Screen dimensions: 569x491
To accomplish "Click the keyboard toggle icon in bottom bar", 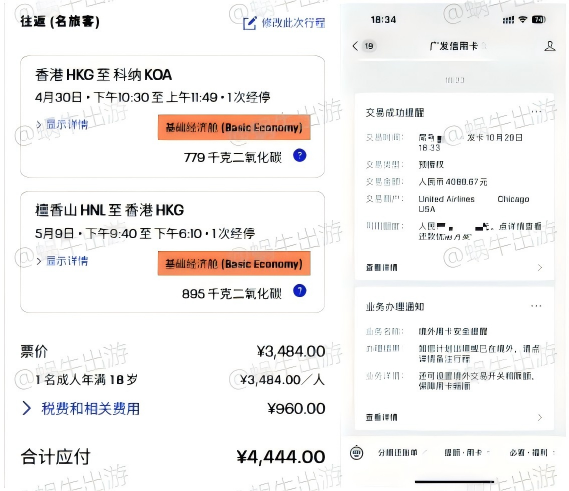I will [356, 453].
